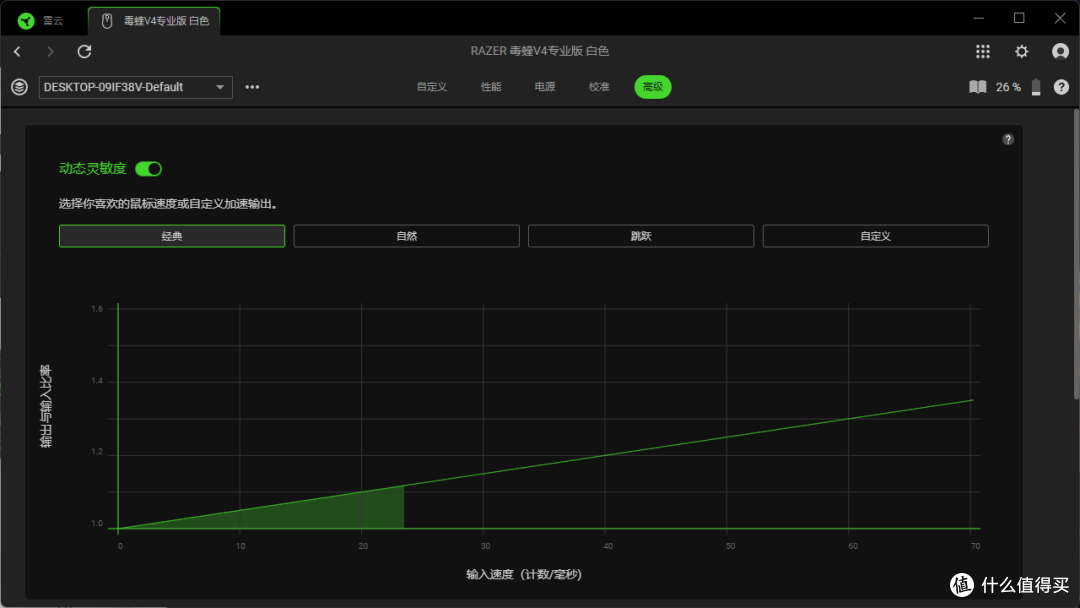1080x608 pixels.
Task: Click the panel help question mark
Action: tap(1008, 140)
